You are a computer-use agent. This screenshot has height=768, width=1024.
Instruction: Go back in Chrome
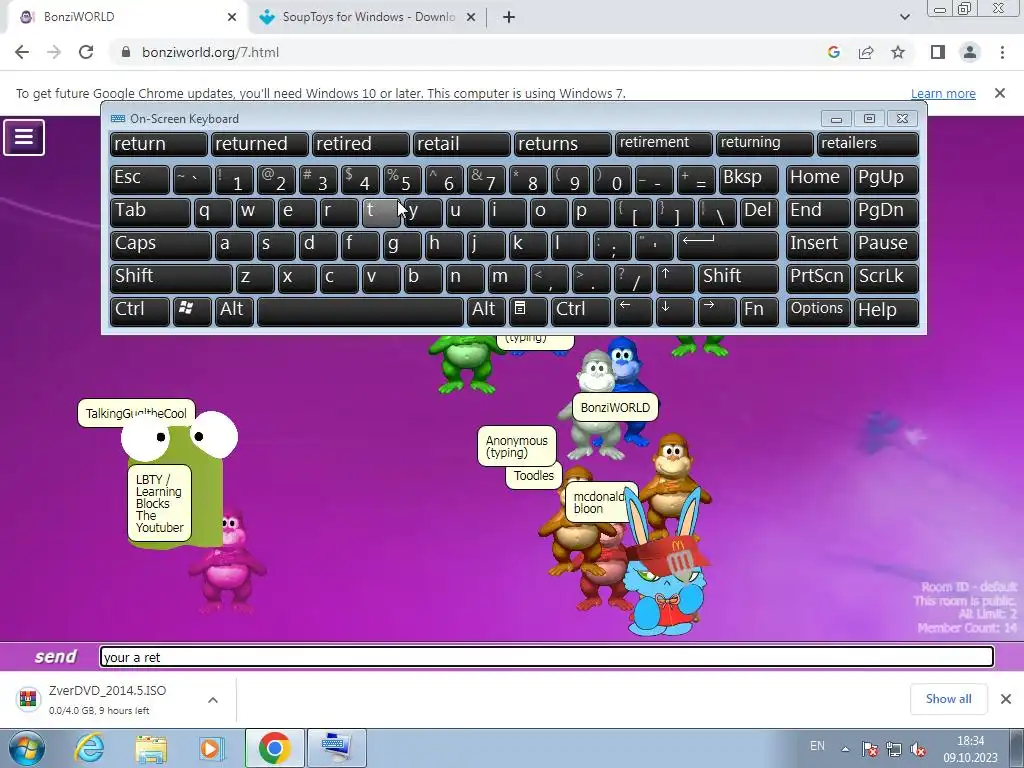(x=22, y=52)
